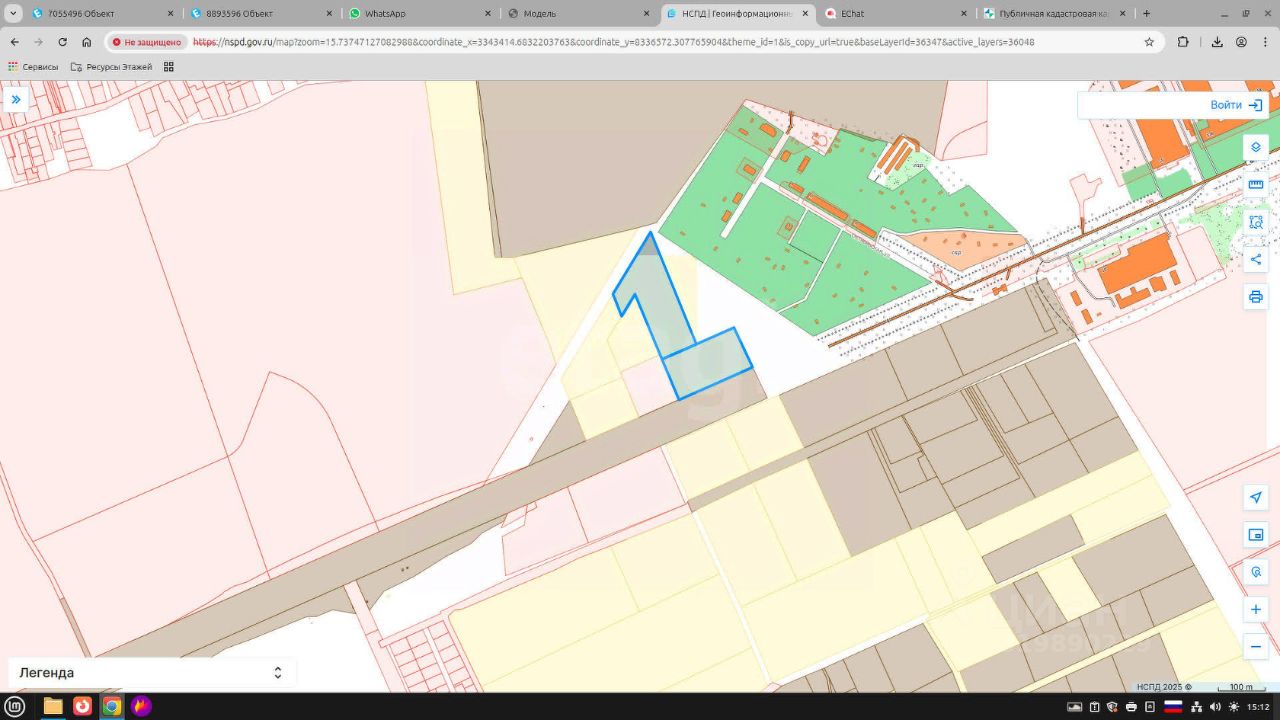Image resolution: width=1280 pixels, height=720 pixels.
Task: Open the map layers panel
Action: click(x=1256, y=147)
